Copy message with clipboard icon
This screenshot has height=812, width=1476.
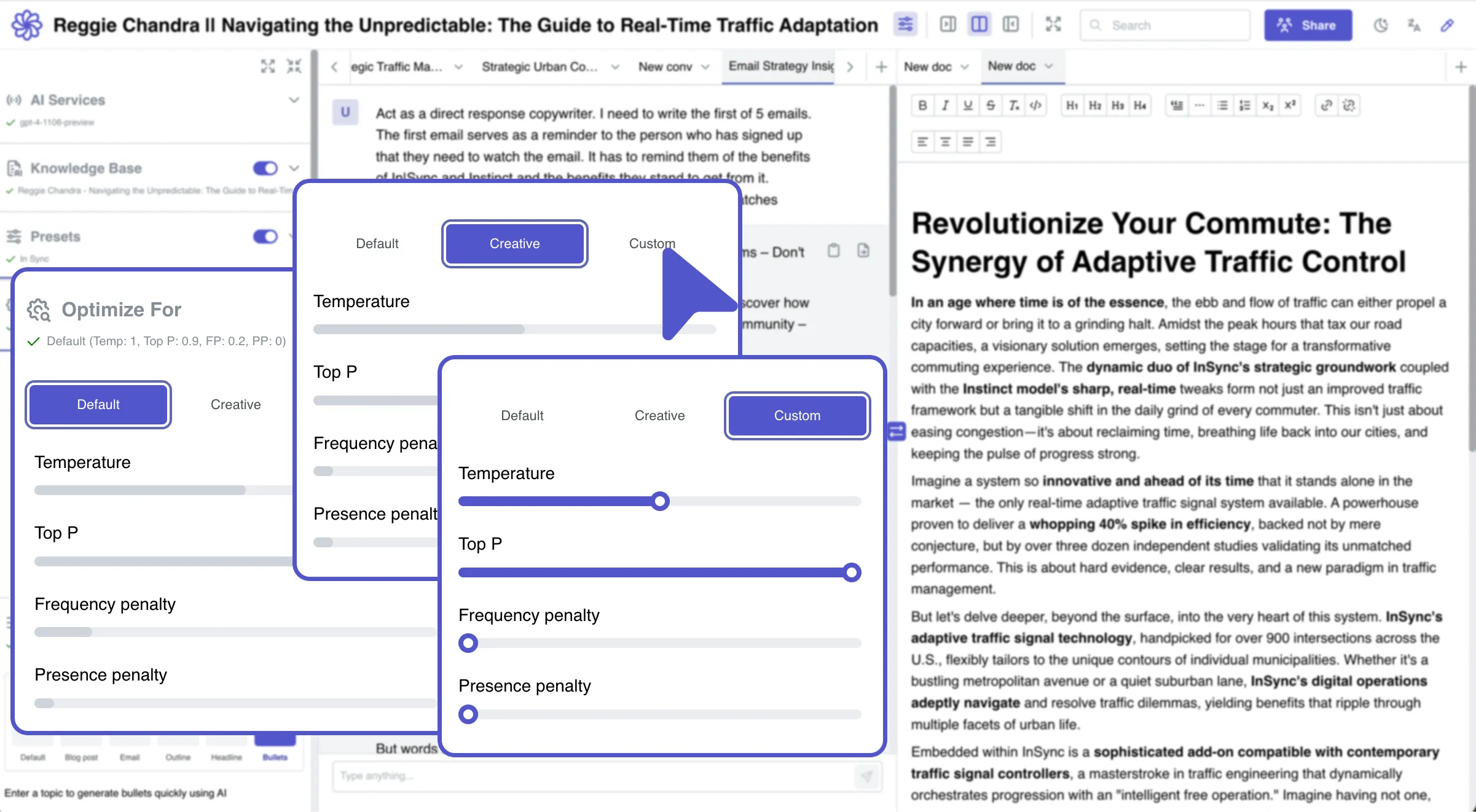[833, 251]
